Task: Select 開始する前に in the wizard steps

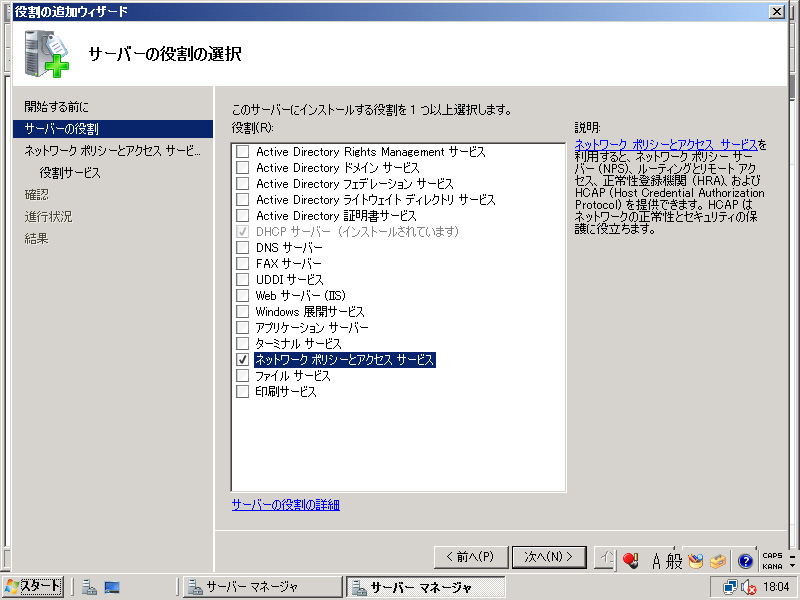Action: coord(57,106)
